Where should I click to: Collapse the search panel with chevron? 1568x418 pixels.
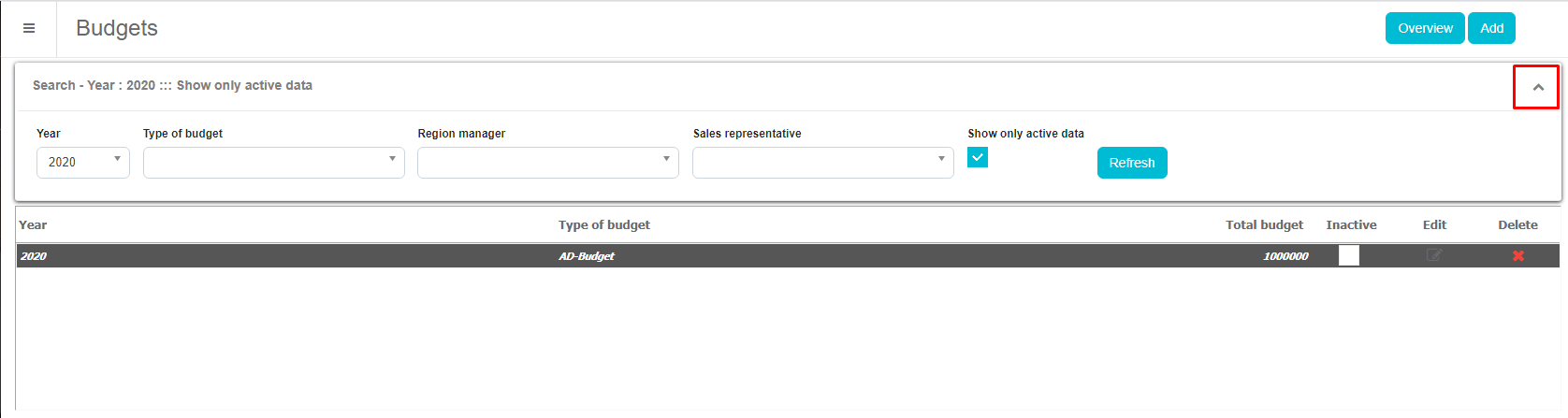(x=1537, y=87)
